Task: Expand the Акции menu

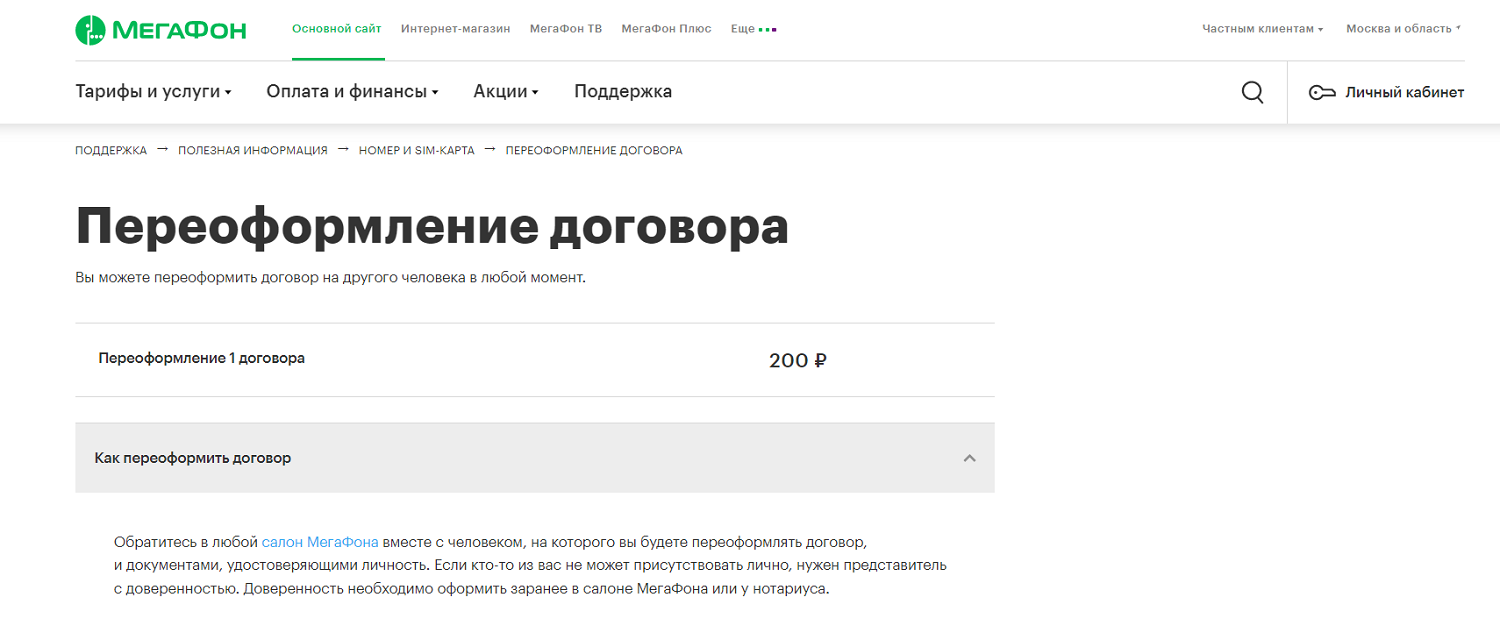Action: [x=505, y=92]
